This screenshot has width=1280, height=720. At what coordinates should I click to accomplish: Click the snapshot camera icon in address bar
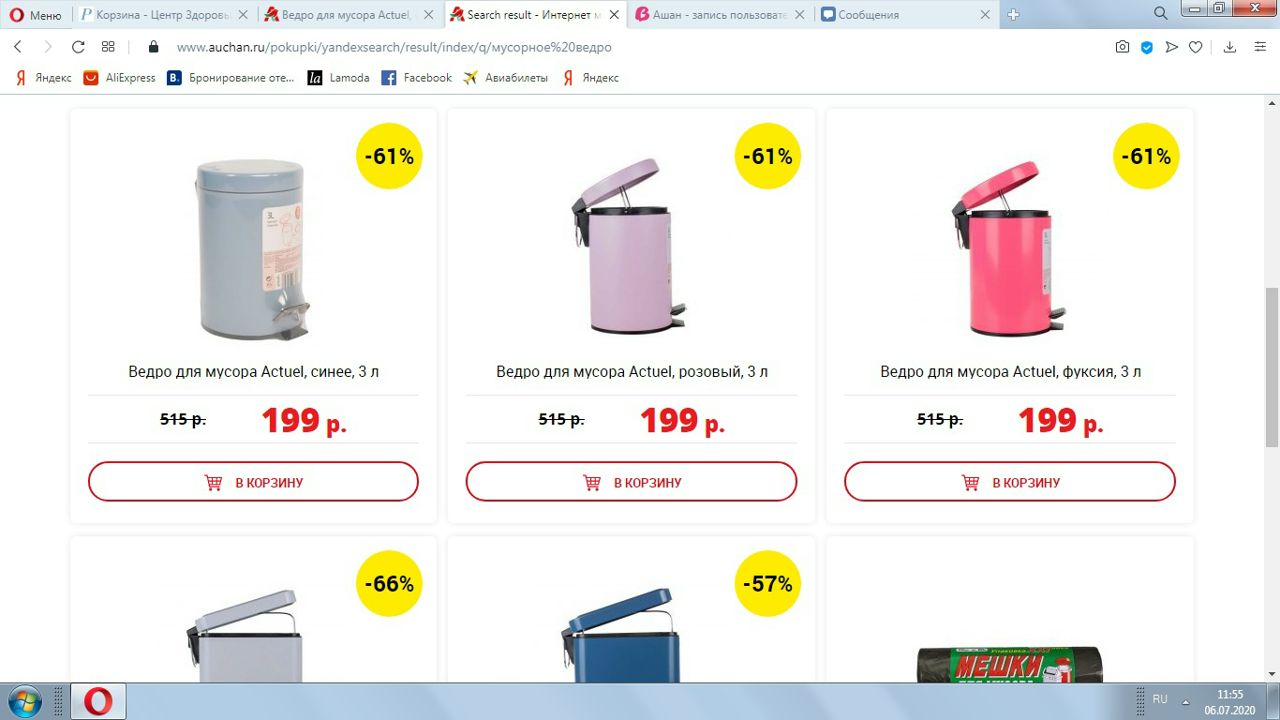point(1123,47)
